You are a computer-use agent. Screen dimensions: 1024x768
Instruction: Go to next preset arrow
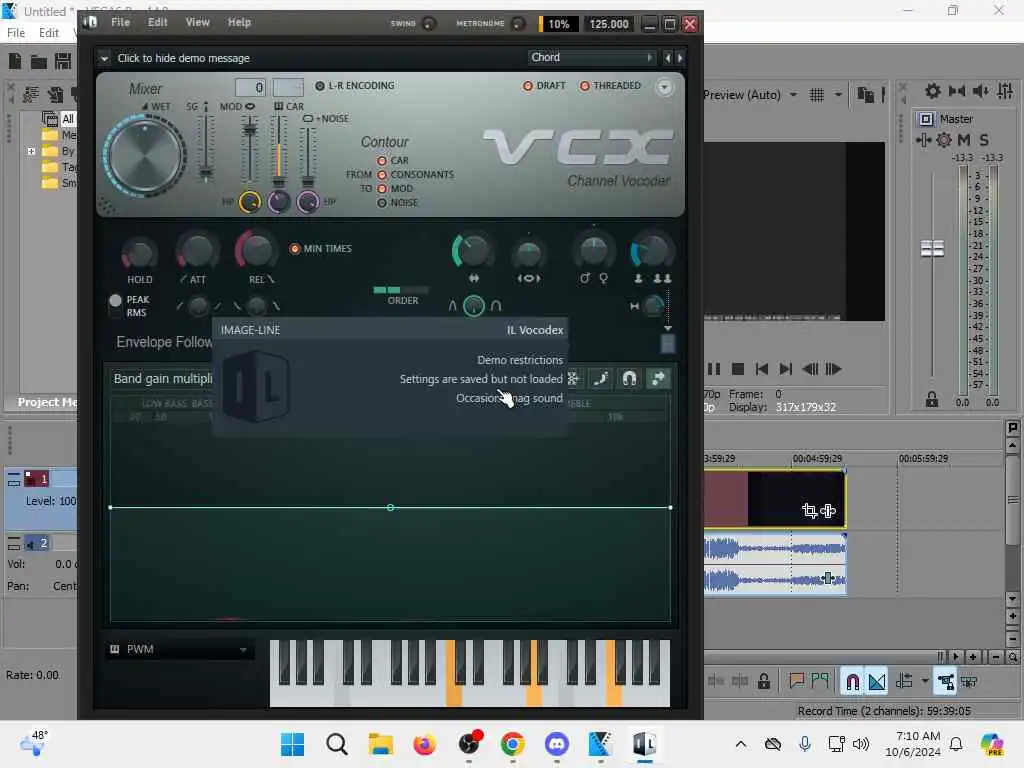(x=680, y=58)
